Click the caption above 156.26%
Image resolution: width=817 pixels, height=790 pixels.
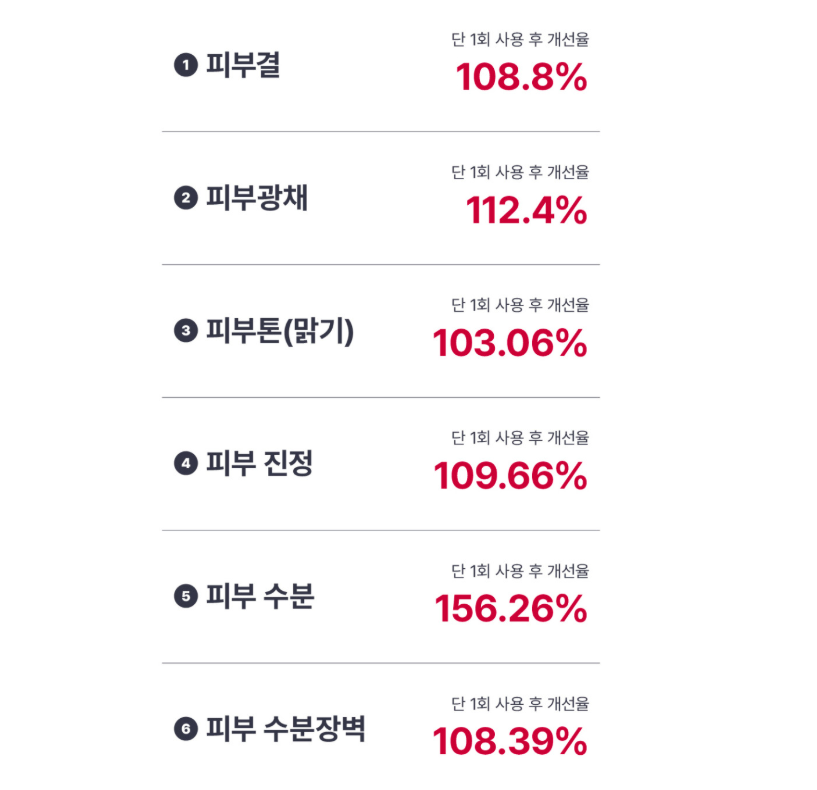pyautogui.click(x=520, y=571)
